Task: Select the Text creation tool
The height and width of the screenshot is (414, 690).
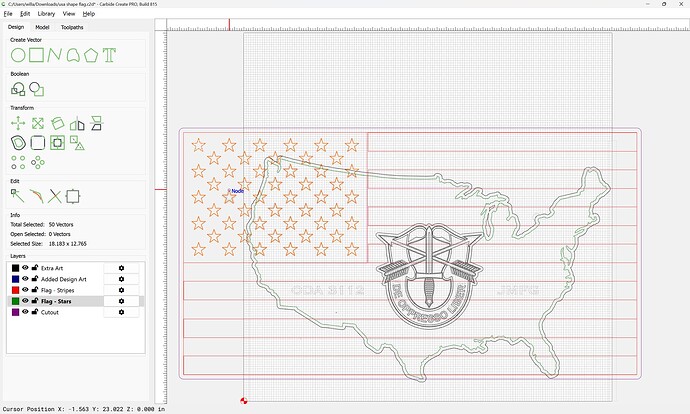Action: click(x=109, y=55)
